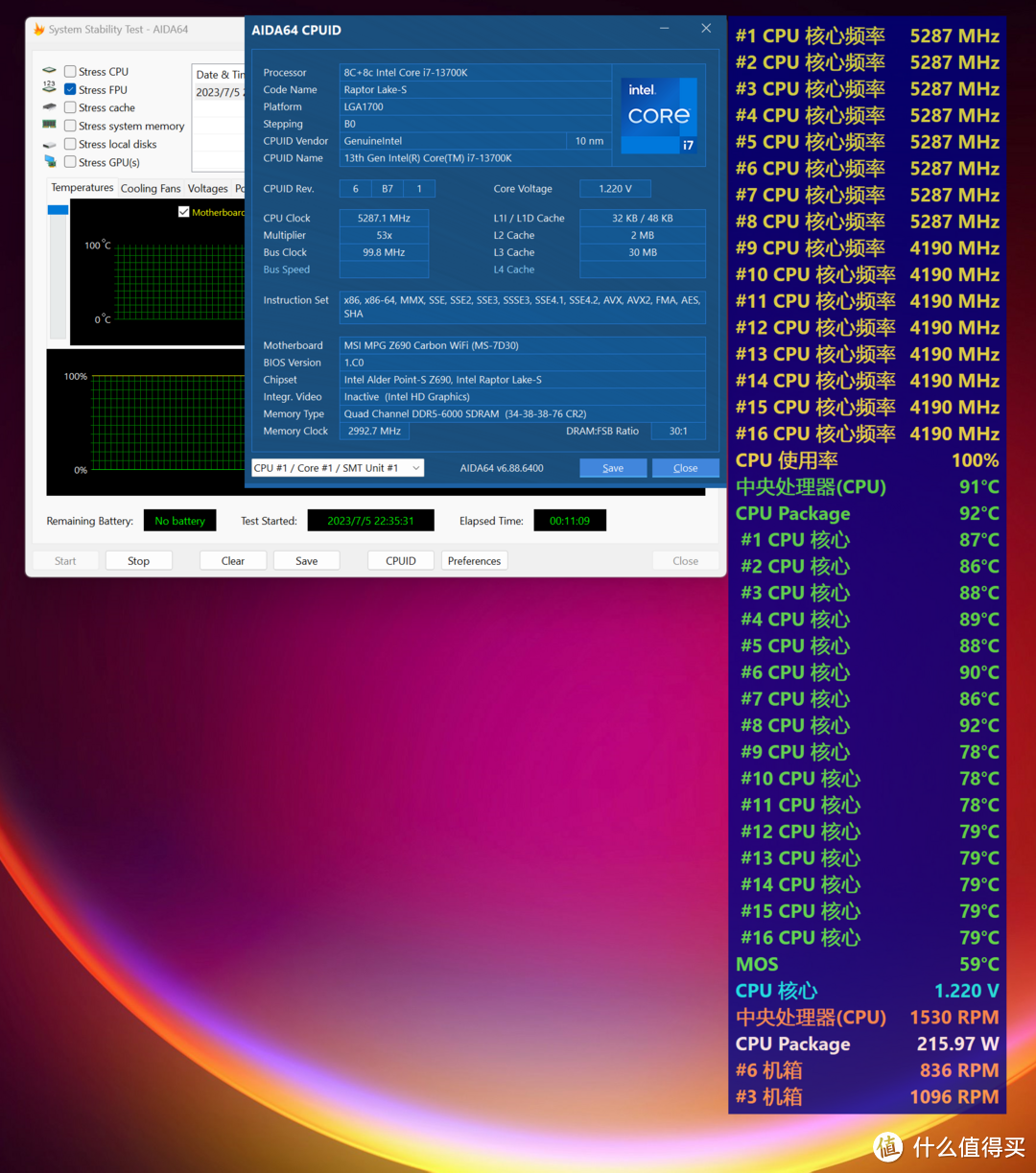
Task: Click the RAM module icon beside Stress system memory
Action: pos(50,125)
